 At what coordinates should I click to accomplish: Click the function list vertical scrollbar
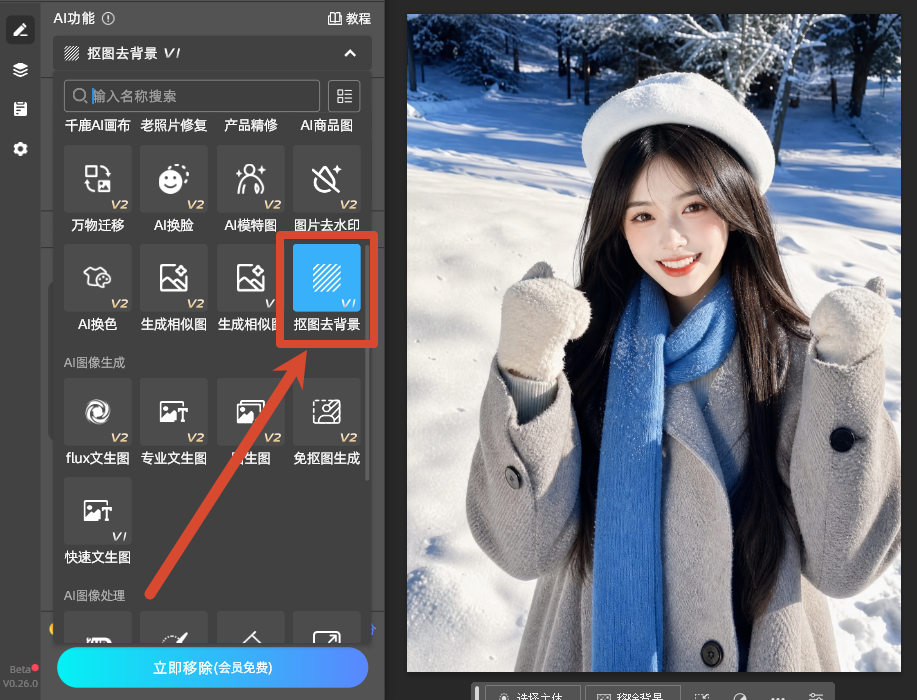[x=367, y=363]
